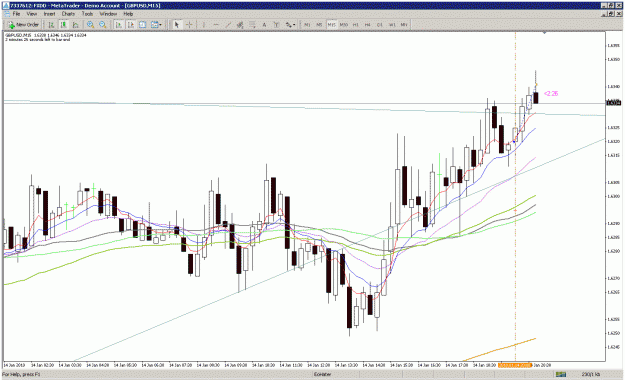Open the Tools menu
The height and width of the screenshot is (380, 625).
pyautogui.click(x=87, y=14)
